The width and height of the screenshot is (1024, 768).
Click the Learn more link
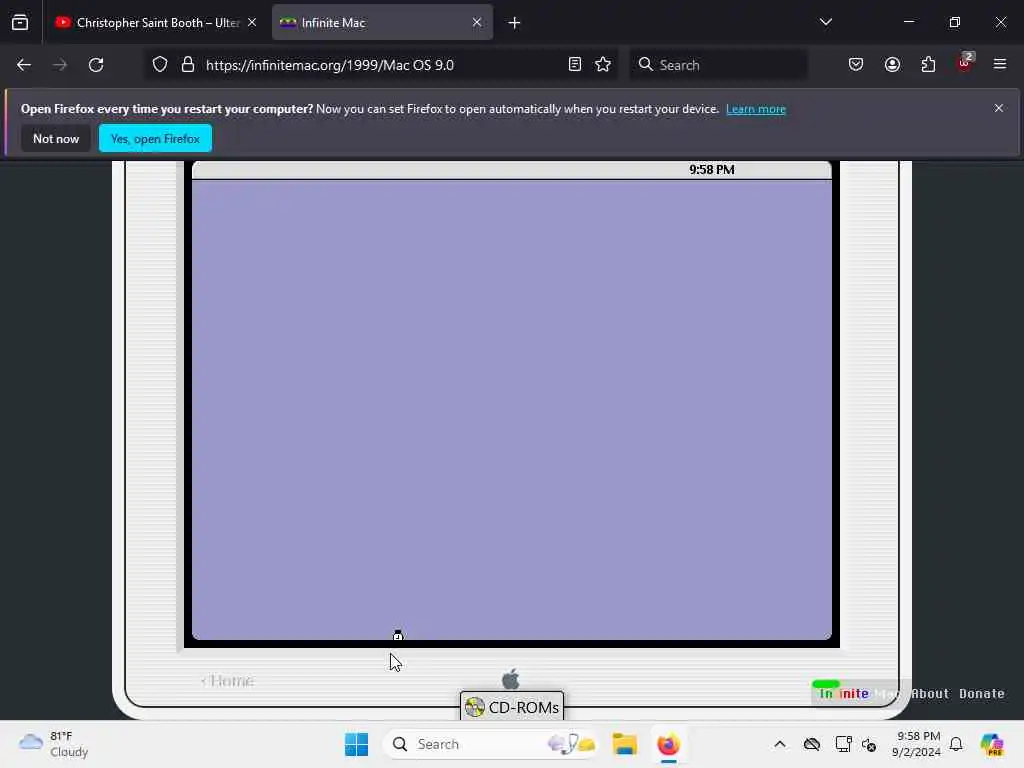[x=756, y=109]
